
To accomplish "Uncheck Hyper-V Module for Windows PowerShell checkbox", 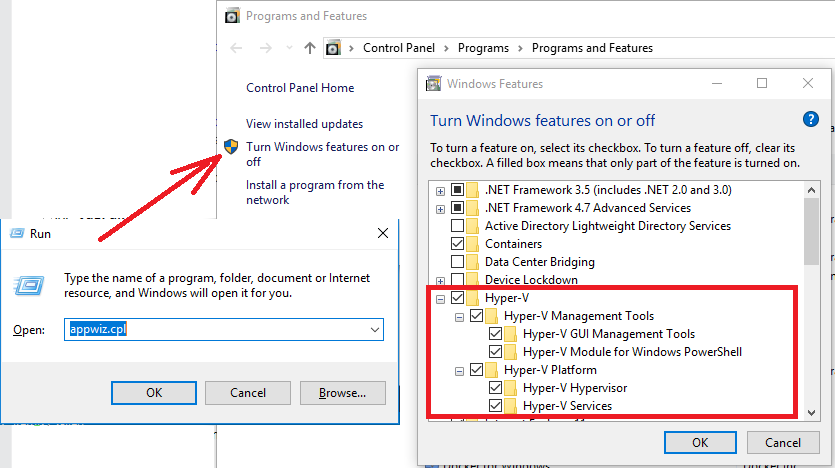I will point(495,352).
